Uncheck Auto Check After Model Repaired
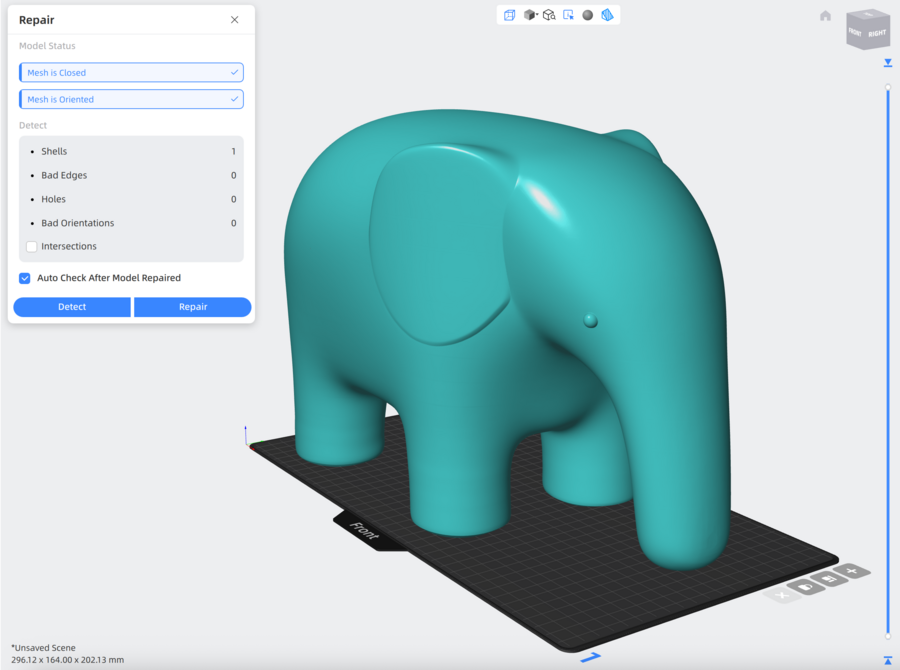 pyautogui.click(x=25, y=278)
